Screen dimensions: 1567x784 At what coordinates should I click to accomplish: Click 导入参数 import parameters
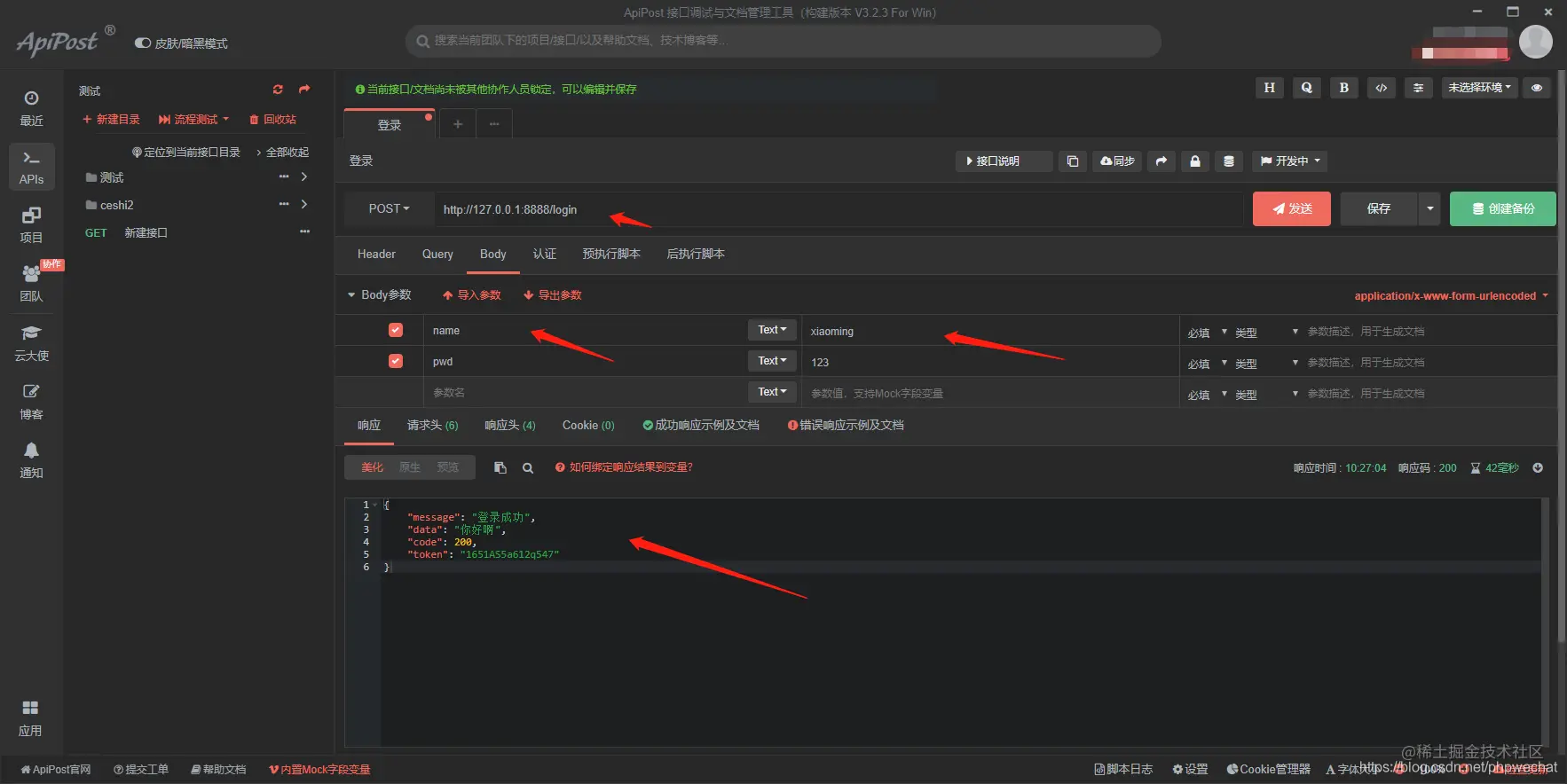click(472, 295)
